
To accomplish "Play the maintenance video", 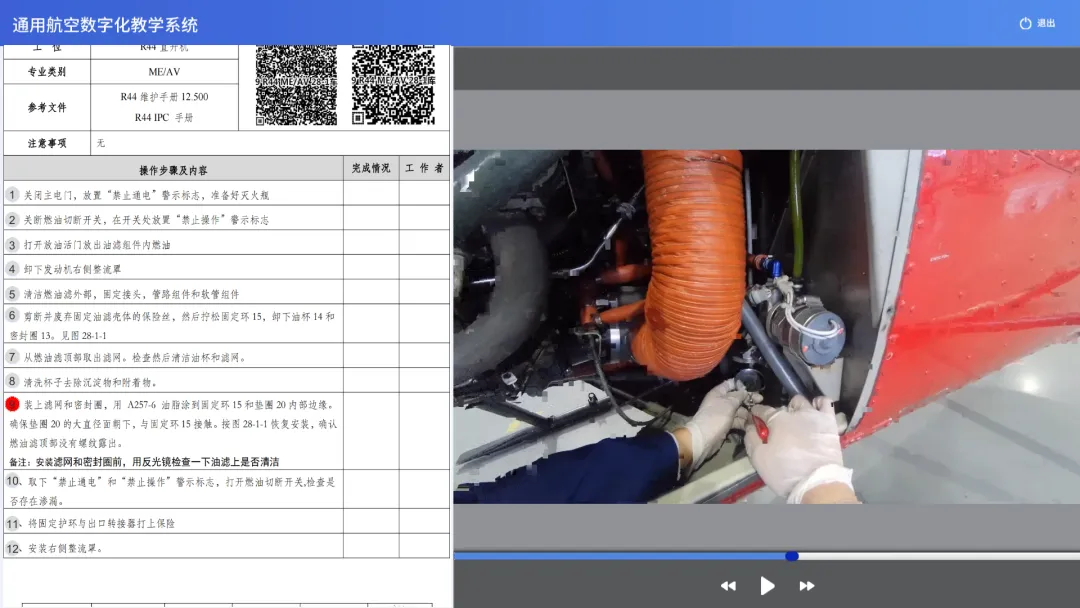I will pos(767,586).
